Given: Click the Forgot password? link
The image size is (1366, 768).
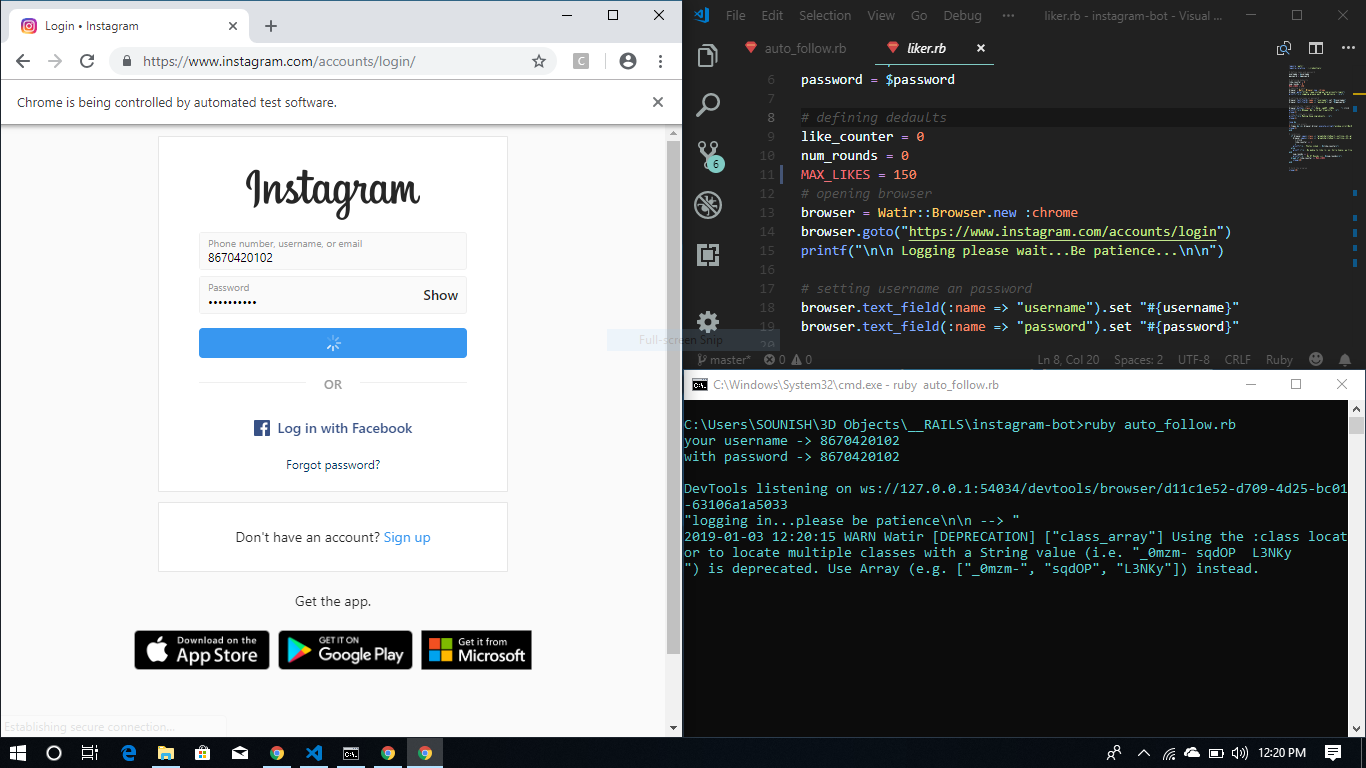Looking at the screenshot, I should click(333, 465).
